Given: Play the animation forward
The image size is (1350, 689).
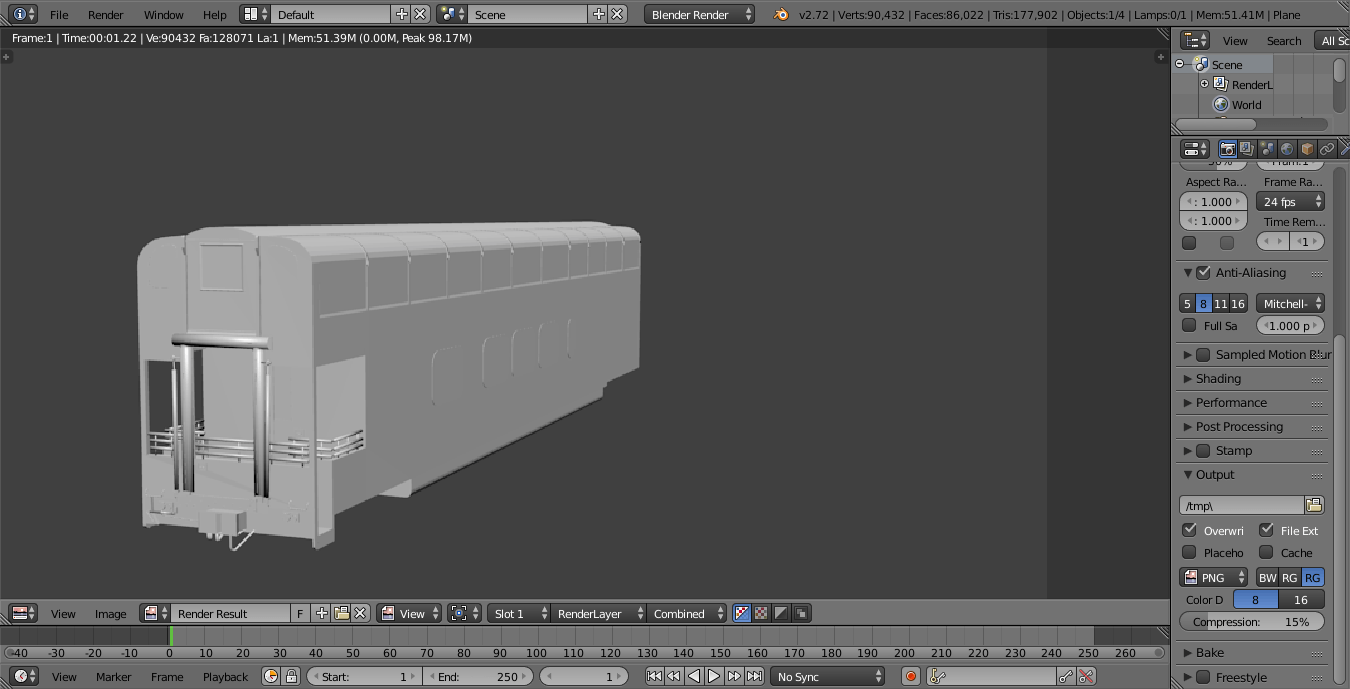Looking at the screenshot, I should pos(714,676).
